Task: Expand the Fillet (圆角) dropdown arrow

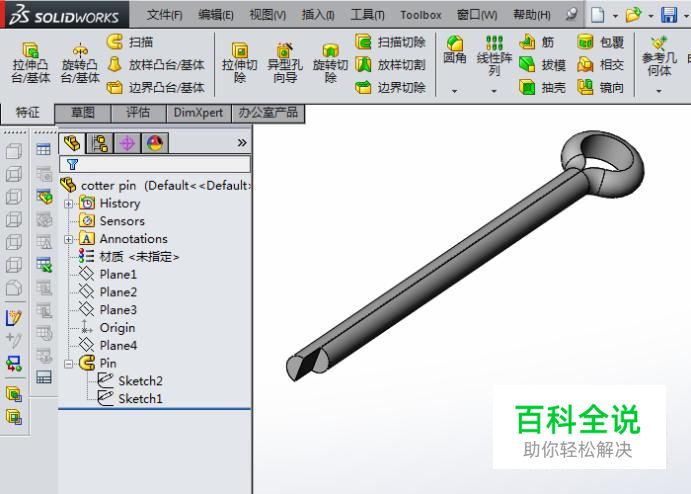Action: (454, 91)
